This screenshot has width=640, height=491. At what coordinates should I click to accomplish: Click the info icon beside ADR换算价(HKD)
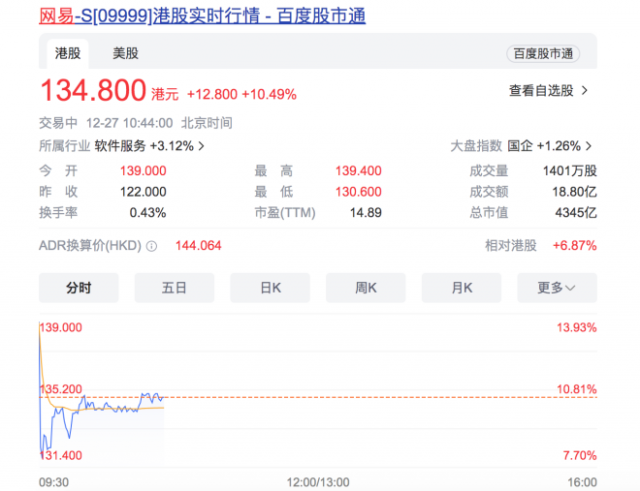[x=151, y=246]
